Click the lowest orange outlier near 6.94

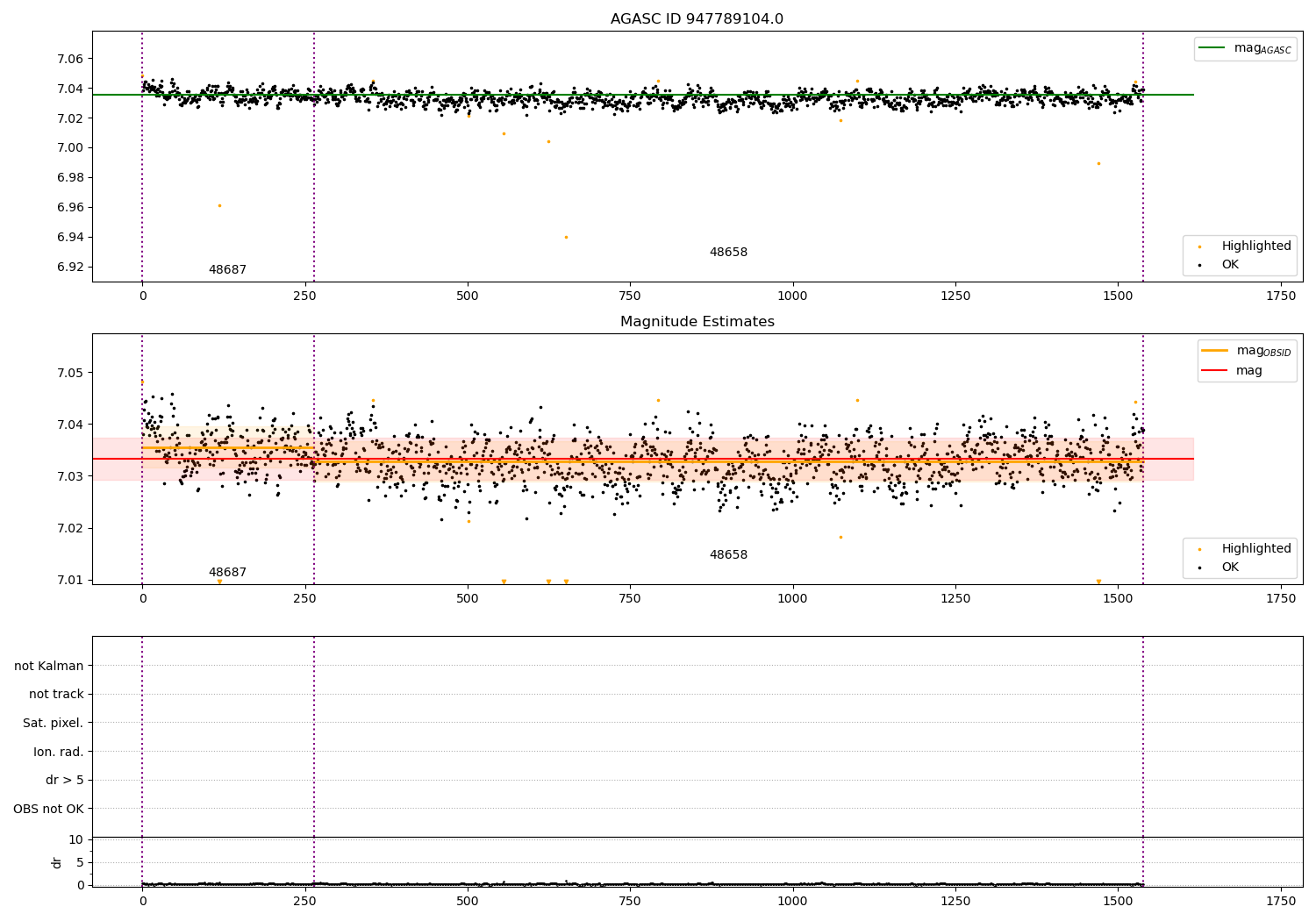pos(566,237)
